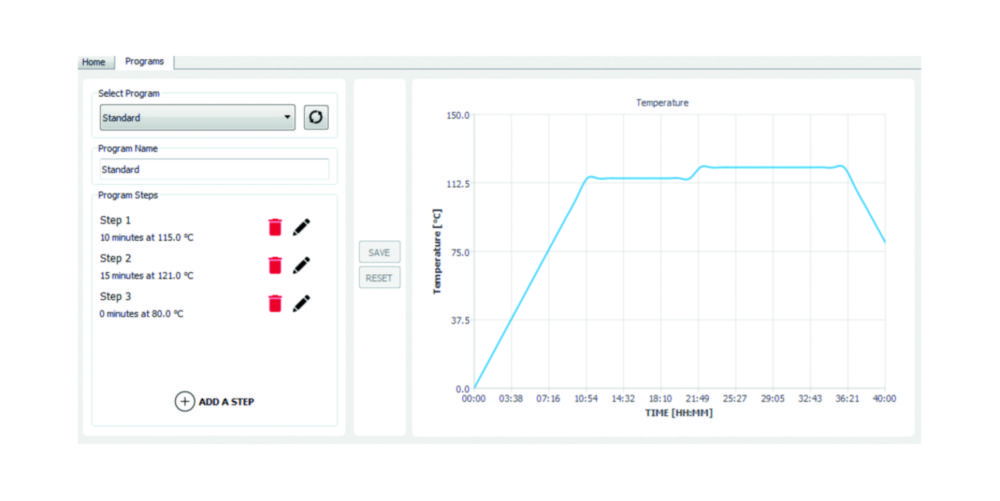Click the plus circle icon to add step

pyautogui.click(x=184, y=401)
